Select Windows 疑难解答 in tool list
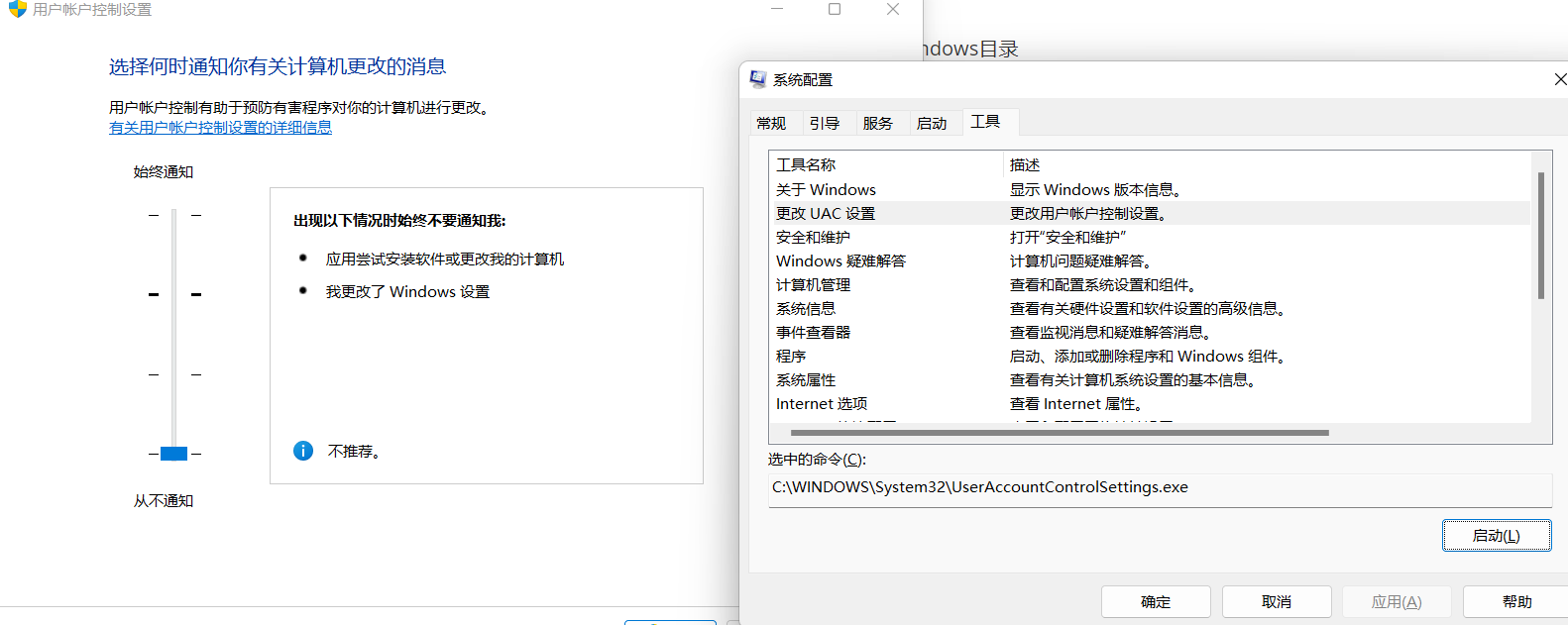The image size is (1568, 625). coord(840,260)
